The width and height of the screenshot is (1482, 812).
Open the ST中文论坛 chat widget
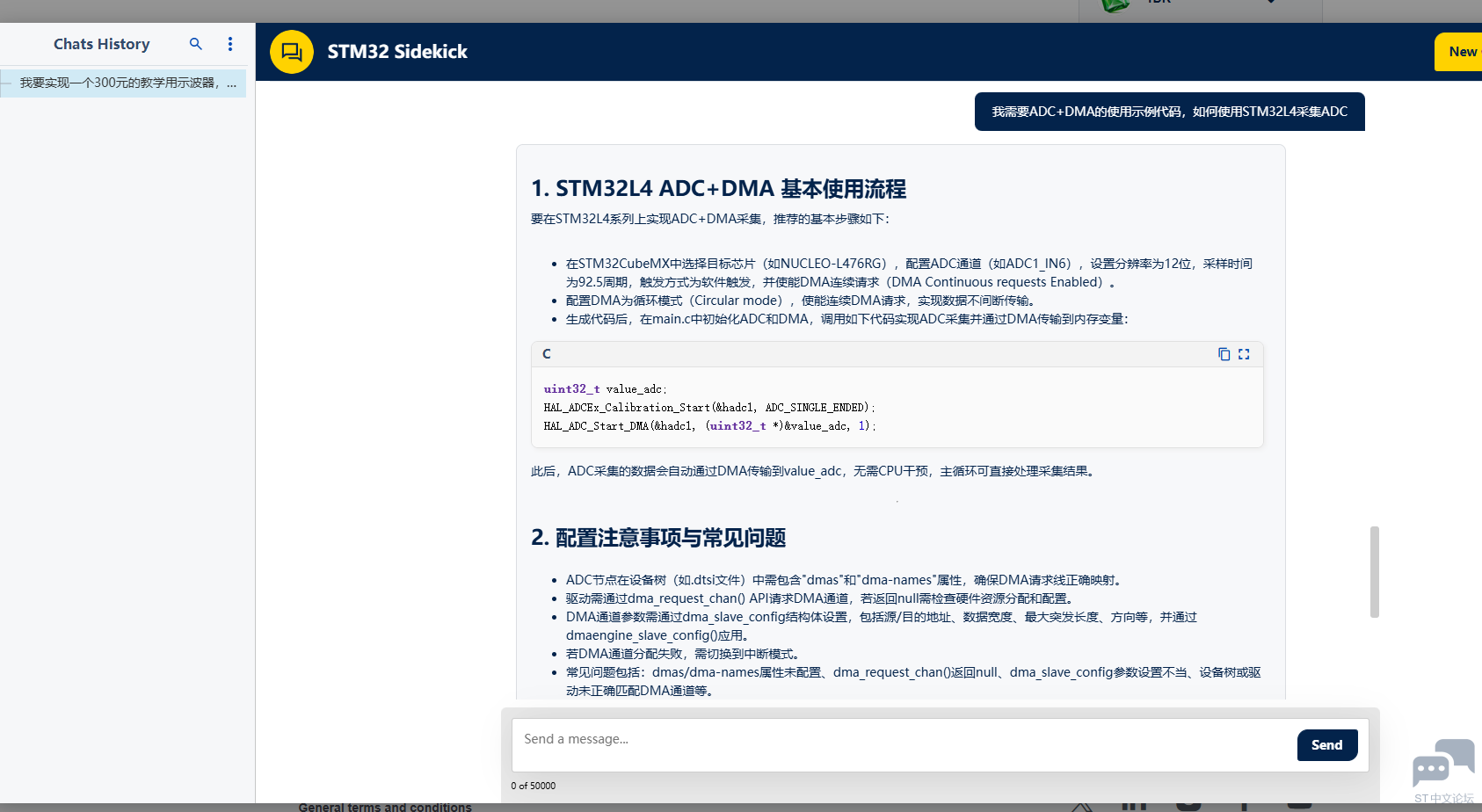click(1445, 761)
